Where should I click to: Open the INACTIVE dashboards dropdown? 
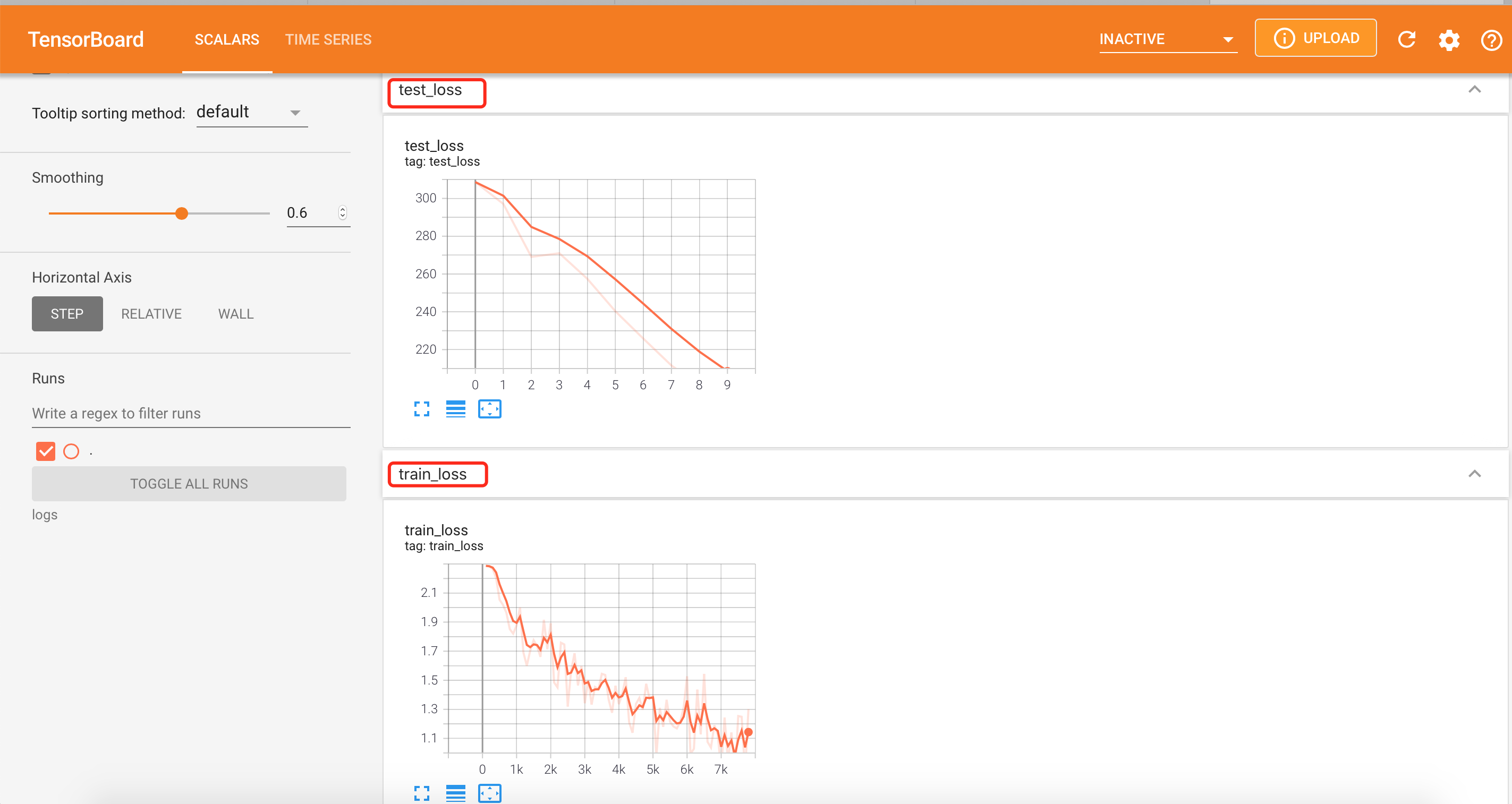tap(1167, 39)
